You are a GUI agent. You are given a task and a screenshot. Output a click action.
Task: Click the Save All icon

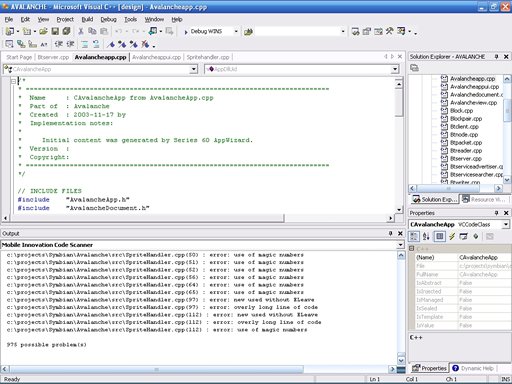[67, 31]
